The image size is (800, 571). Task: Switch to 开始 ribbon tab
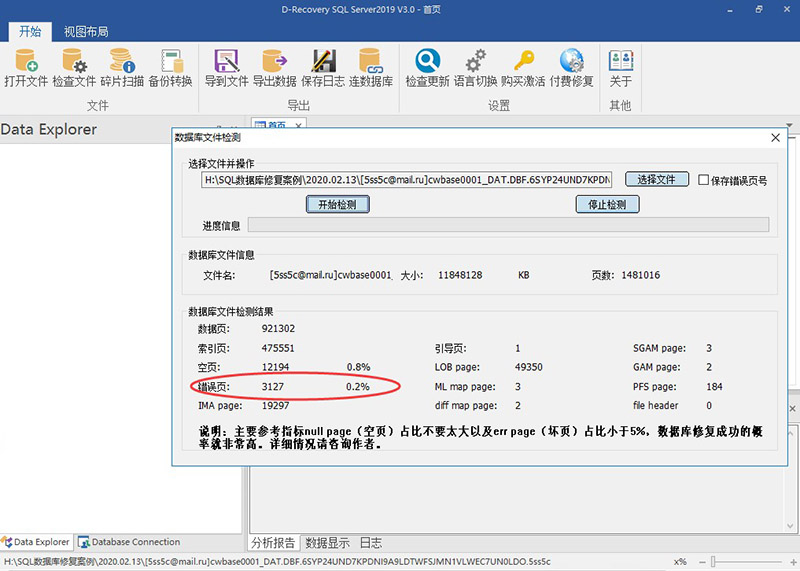(30, 32)
